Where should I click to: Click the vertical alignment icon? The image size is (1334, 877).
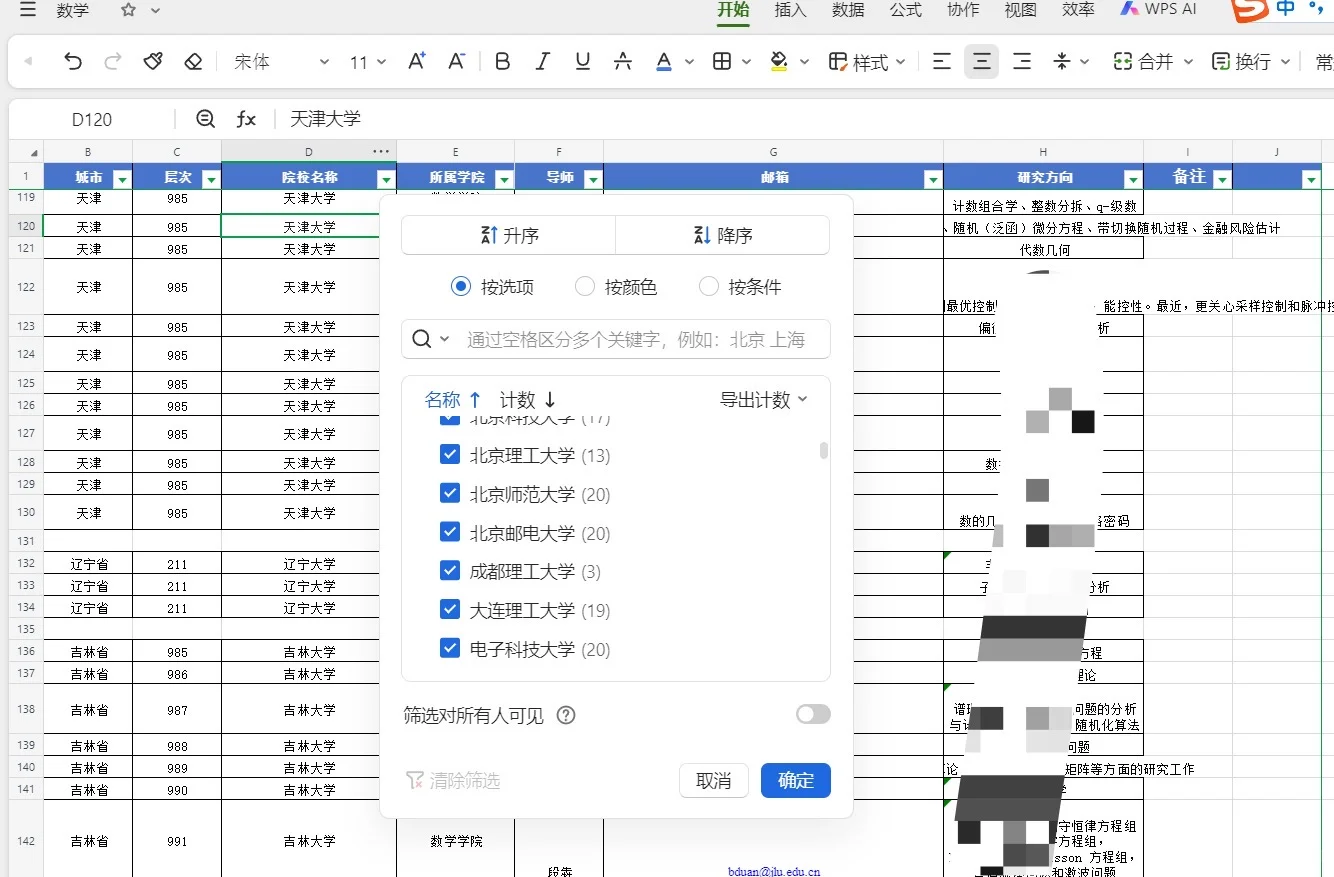[1062, 62]
